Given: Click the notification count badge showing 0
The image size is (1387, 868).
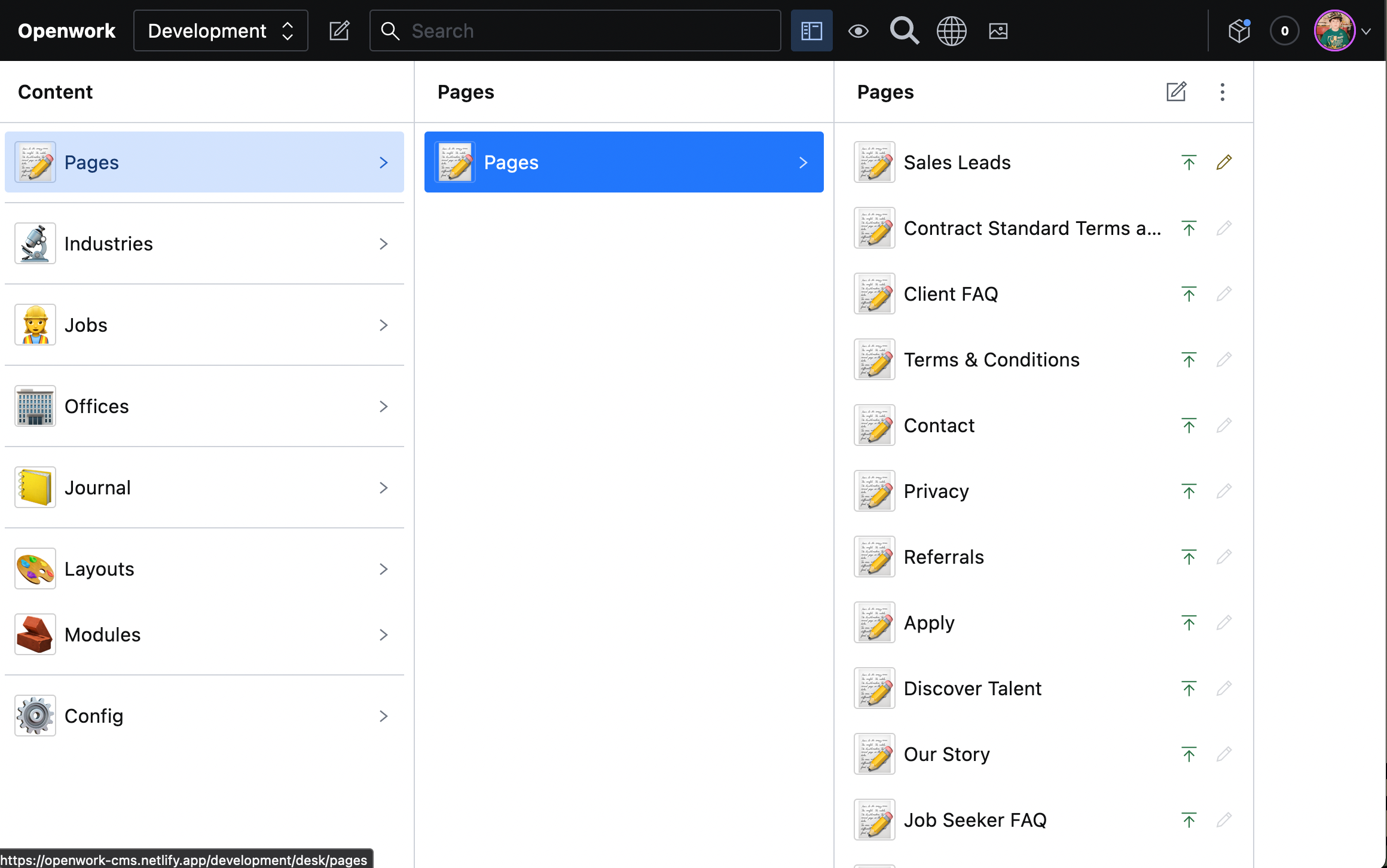Looking at the screenshot, I should [x=1284, y=30].
